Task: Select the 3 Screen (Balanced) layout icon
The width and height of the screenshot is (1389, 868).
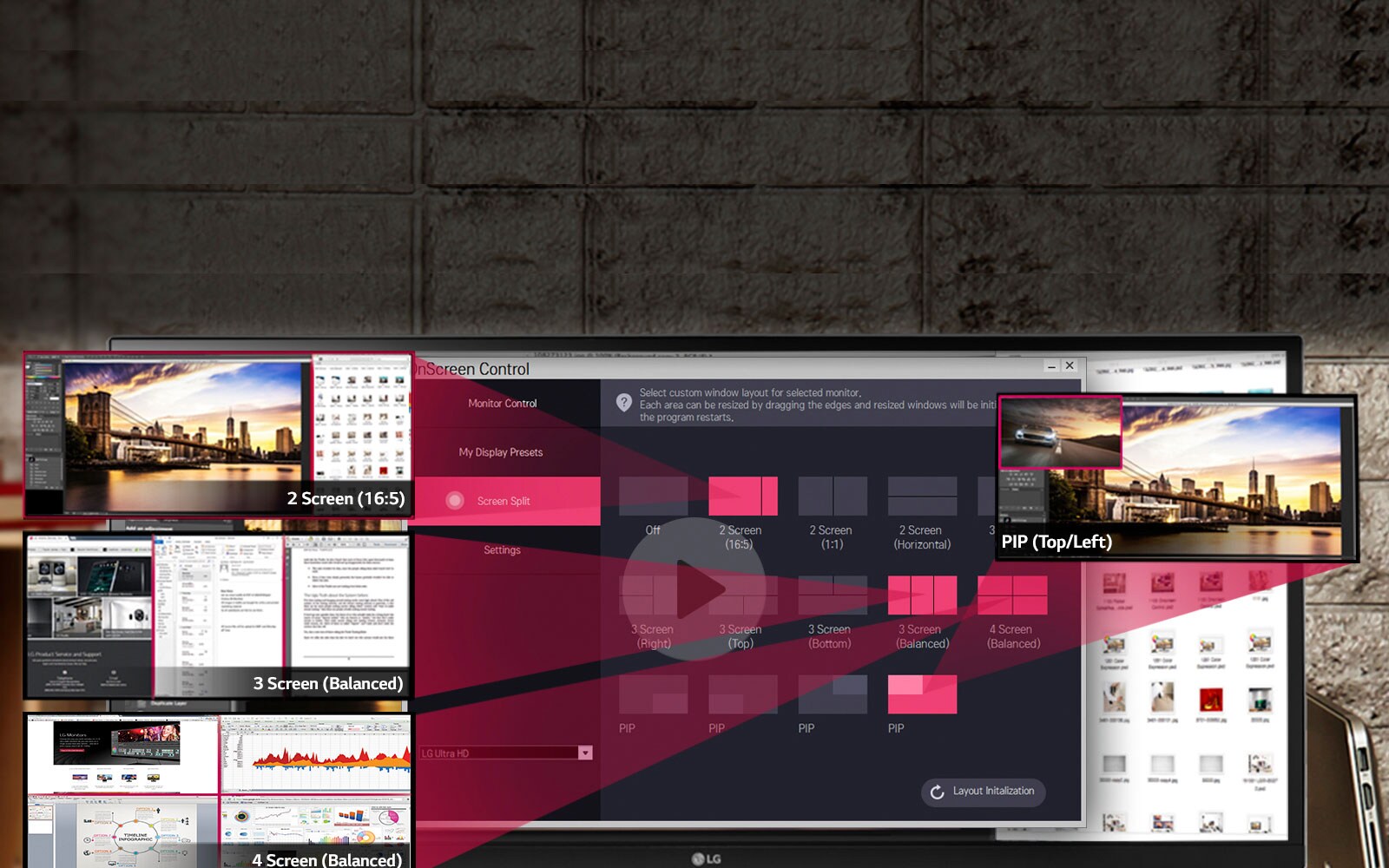Action: (922, 595)
